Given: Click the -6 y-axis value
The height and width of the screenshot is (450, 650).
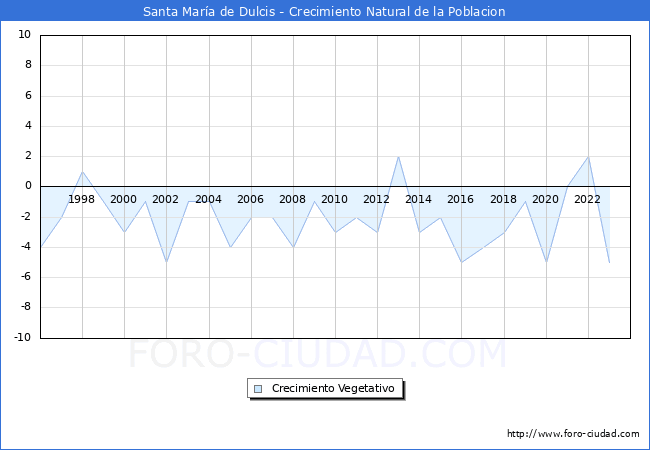Looking at the screenshot, I should tap(26, 277).
